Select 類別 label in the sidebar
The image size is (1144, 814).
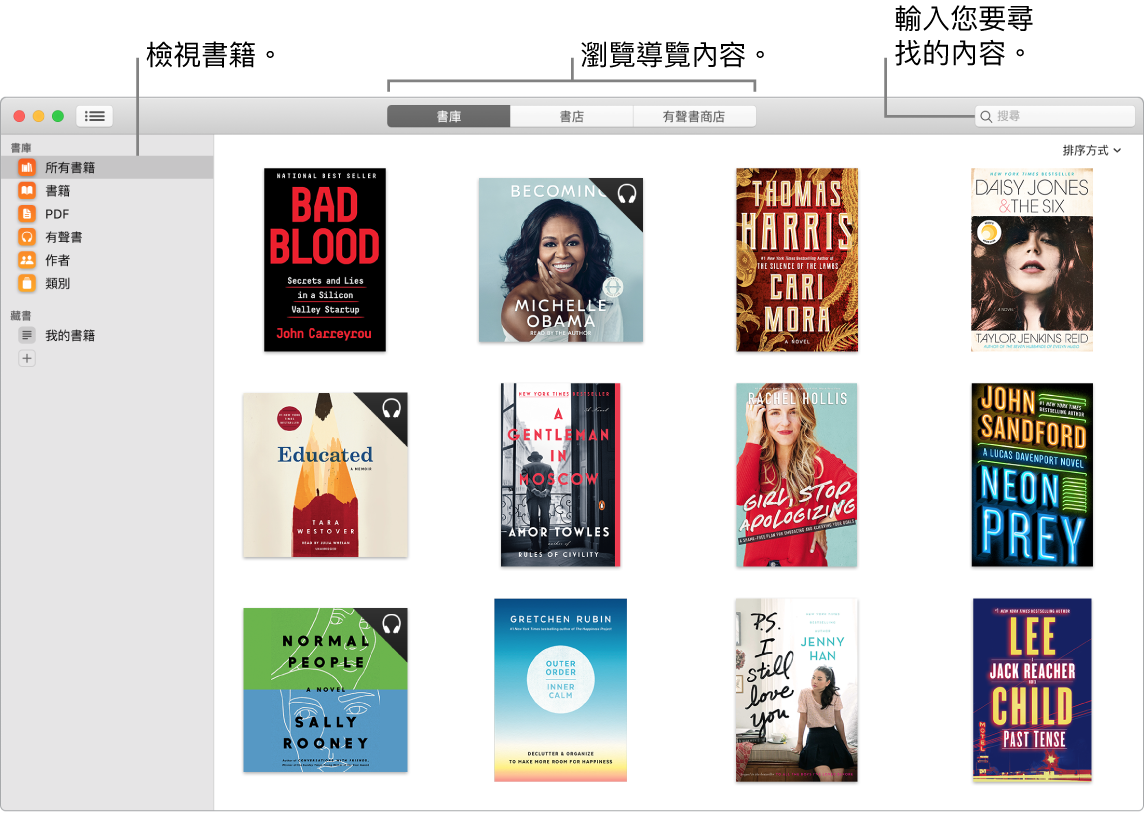pyautogui.click(x=58, y=283)
